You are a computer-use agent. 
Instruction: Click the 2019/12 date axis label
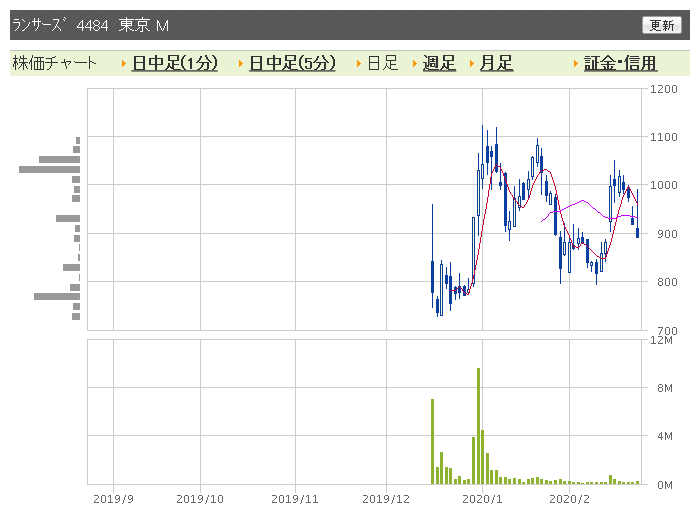tap(386, 499)
